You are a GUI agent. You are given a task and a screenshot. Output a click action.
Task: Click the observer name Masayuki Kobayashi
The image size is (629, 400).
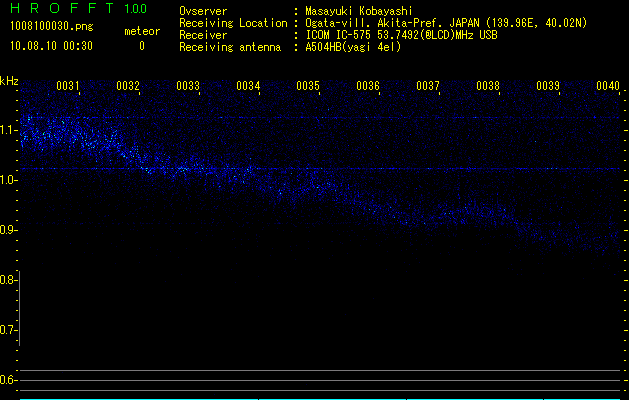359,11
